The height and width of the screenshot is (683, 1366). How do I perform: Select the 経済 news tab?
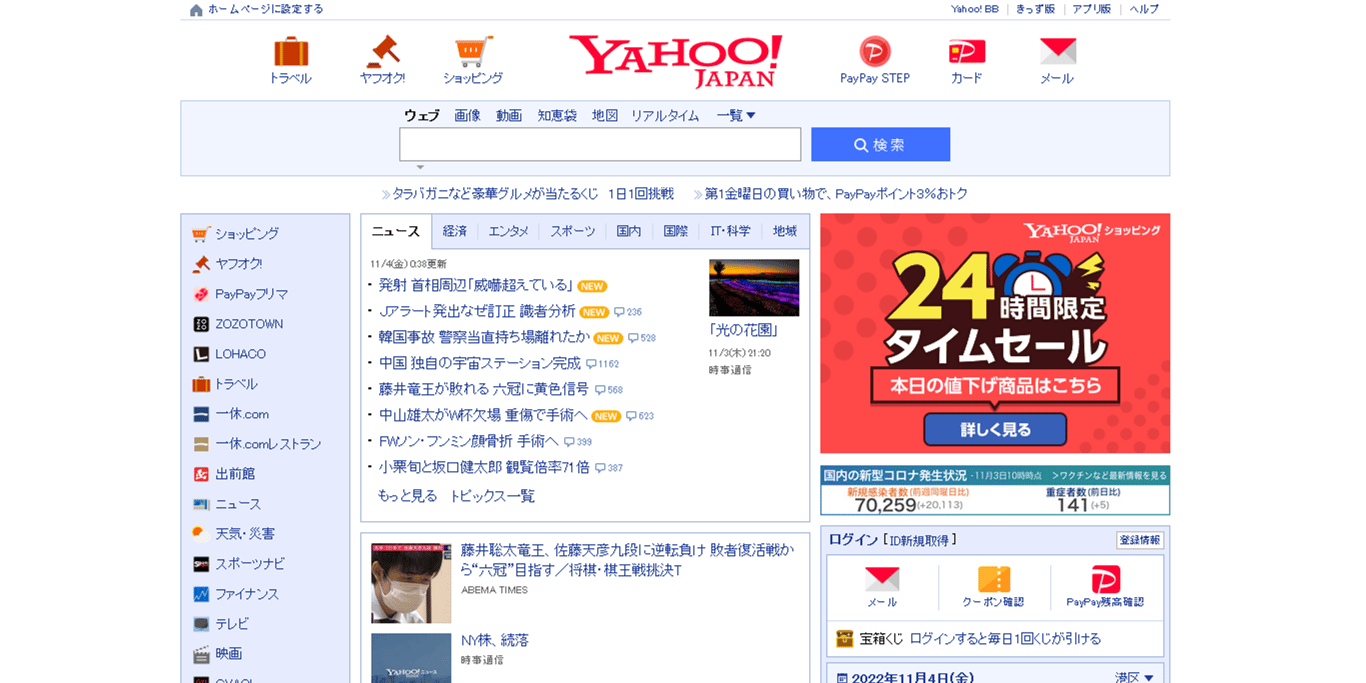(455, 231)
